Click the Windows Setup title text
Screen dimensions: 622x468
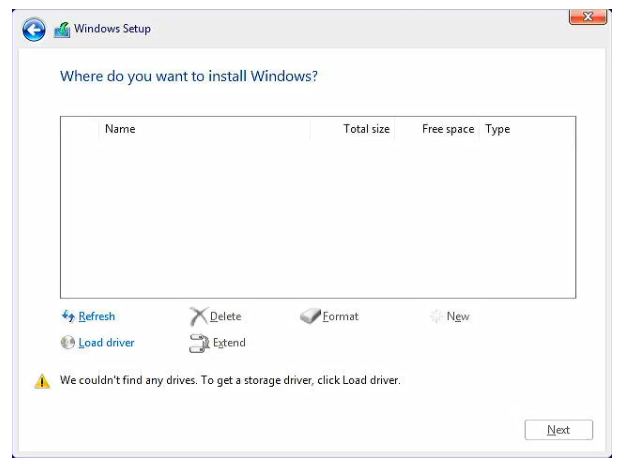pyautogui.click(x=112, y=29)
